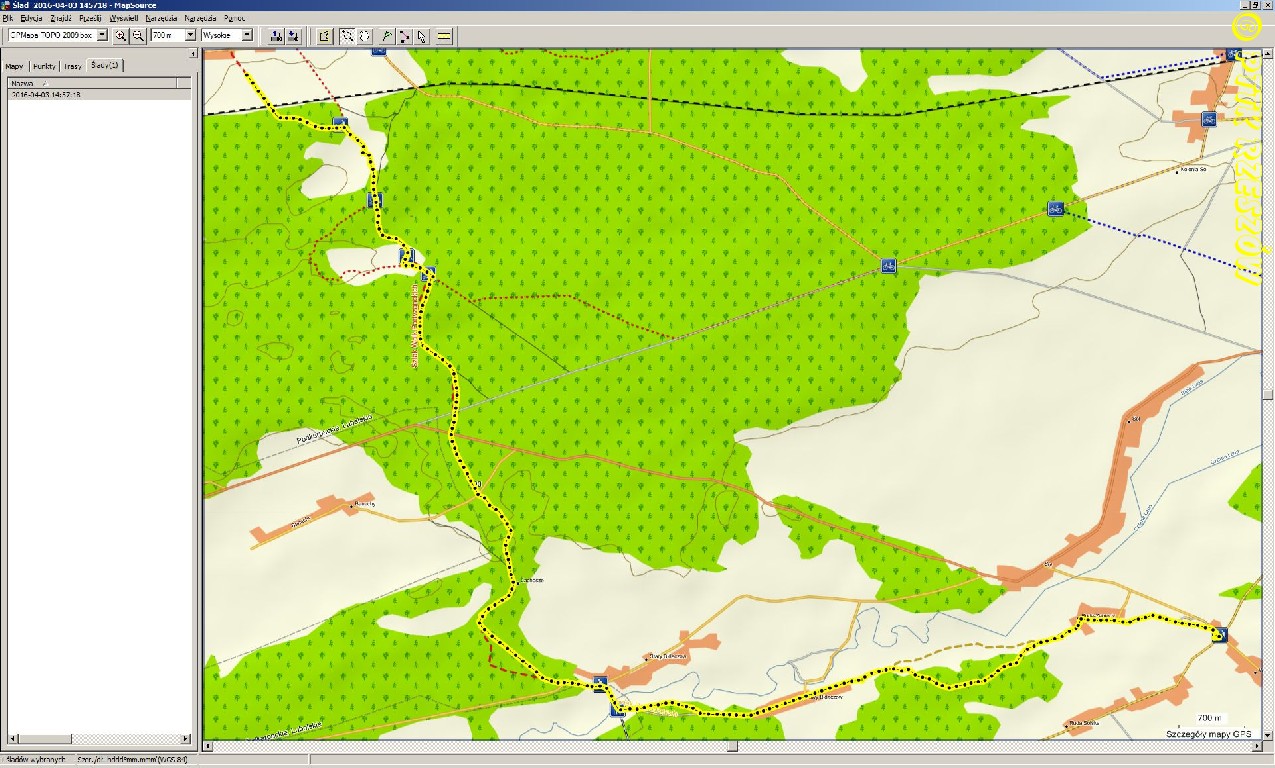Select the dotted-square map selection tool
This screenshot has width=1275, height=768.
click(347, 36)
